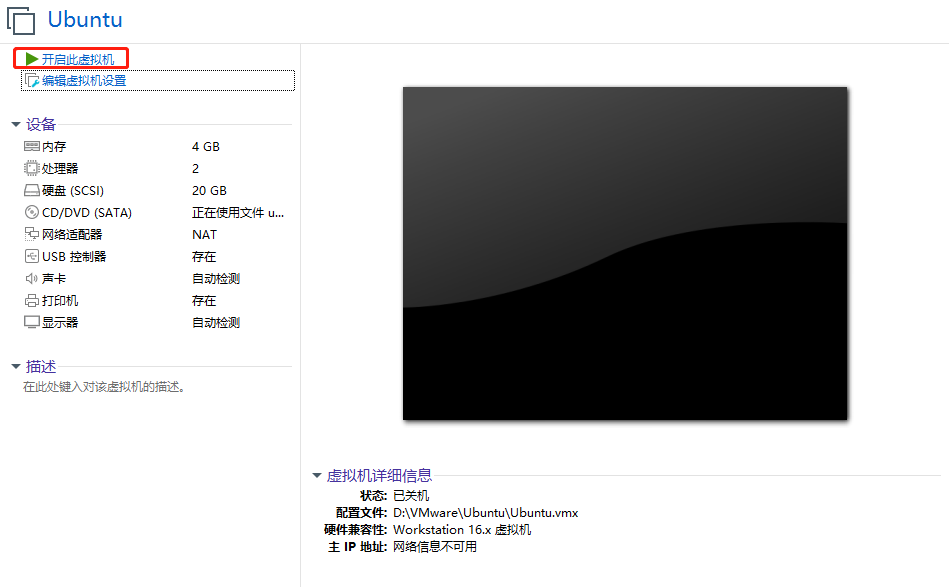Click the edit VM settings wrench icon

pyautogui.click(x=32, y=80)
